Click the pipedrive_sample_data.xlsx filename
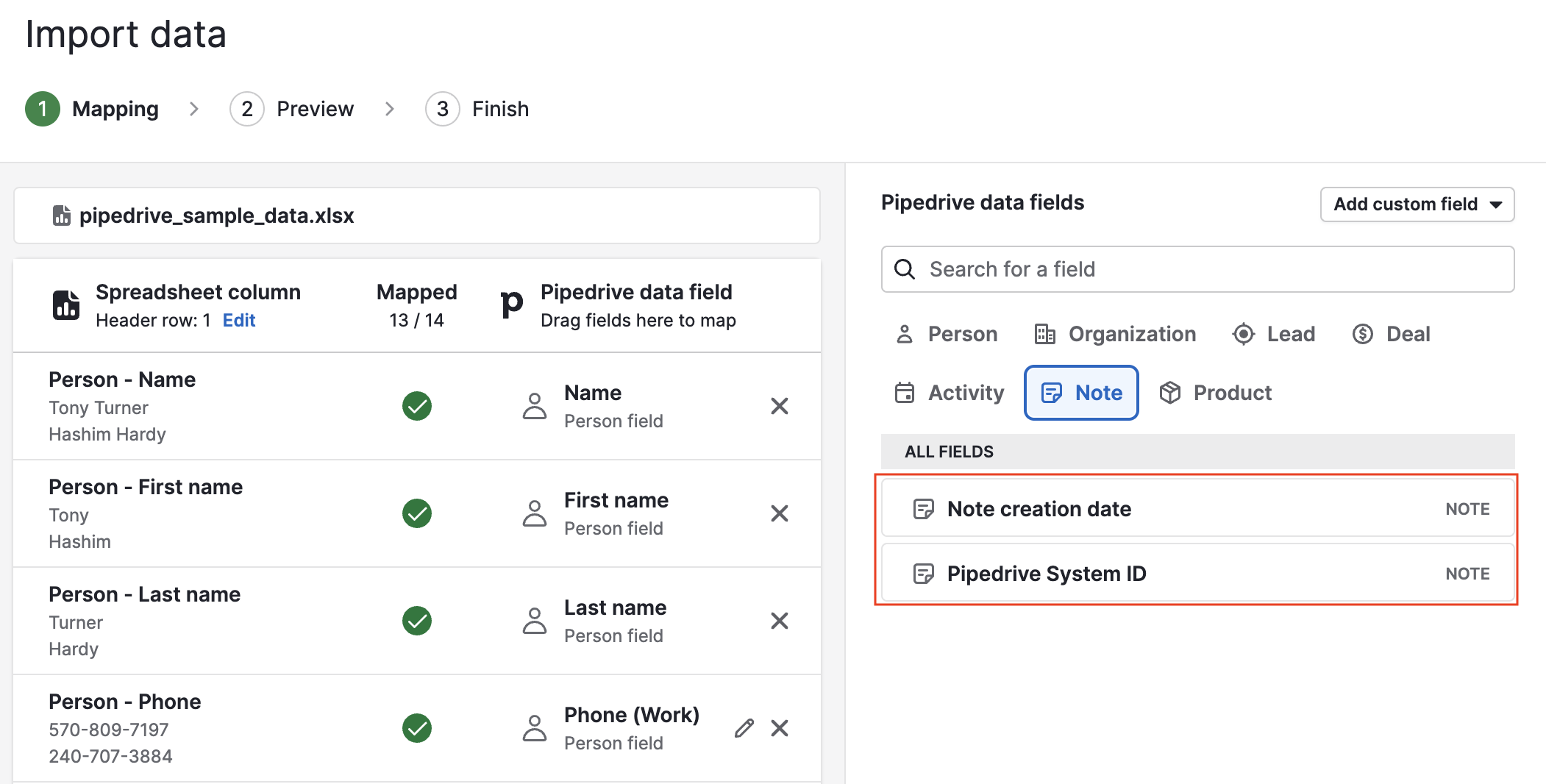The height and width of the screenshot is (784, 1546). coord(217,215)
